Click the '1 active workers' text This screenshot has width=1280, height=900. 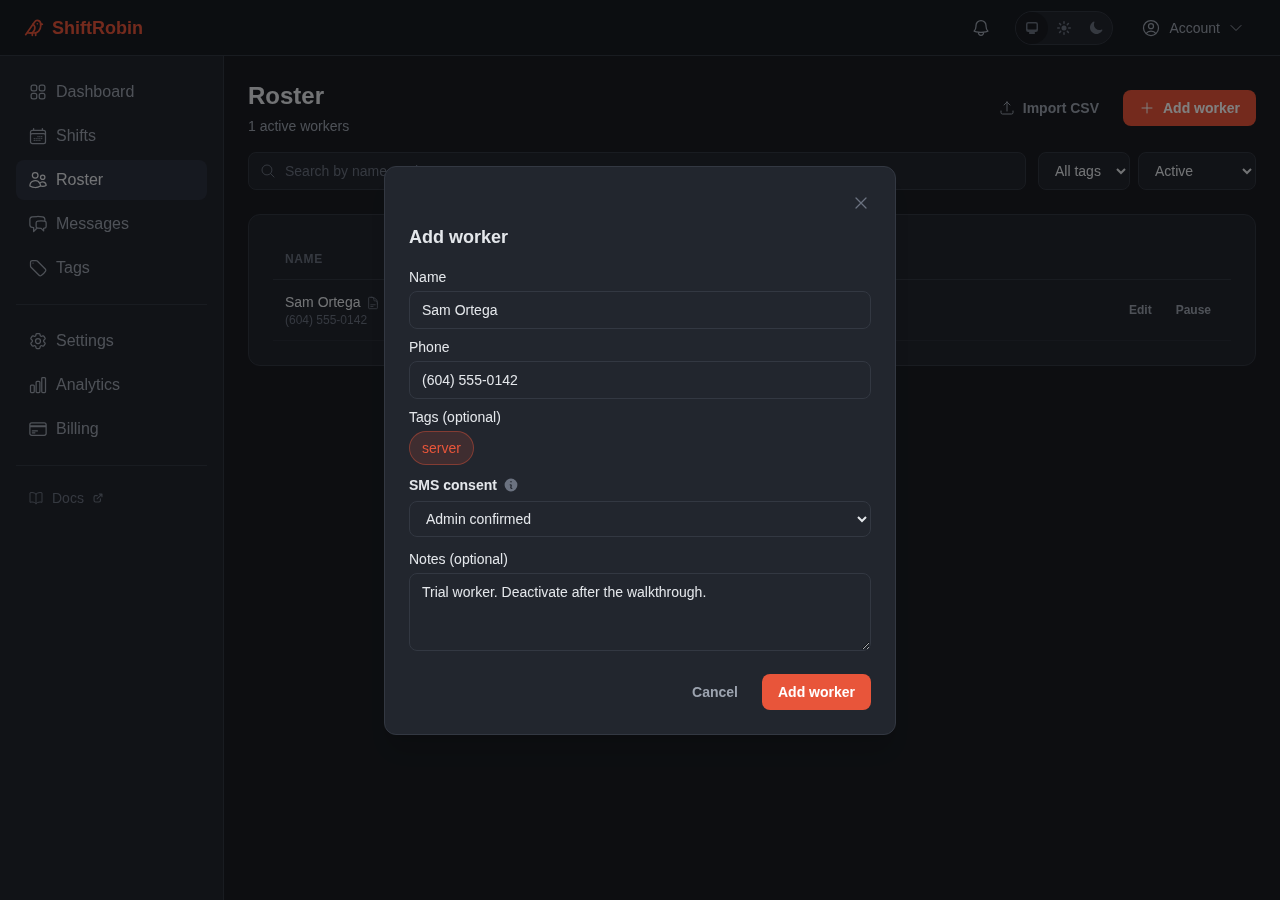coord(298,126)
